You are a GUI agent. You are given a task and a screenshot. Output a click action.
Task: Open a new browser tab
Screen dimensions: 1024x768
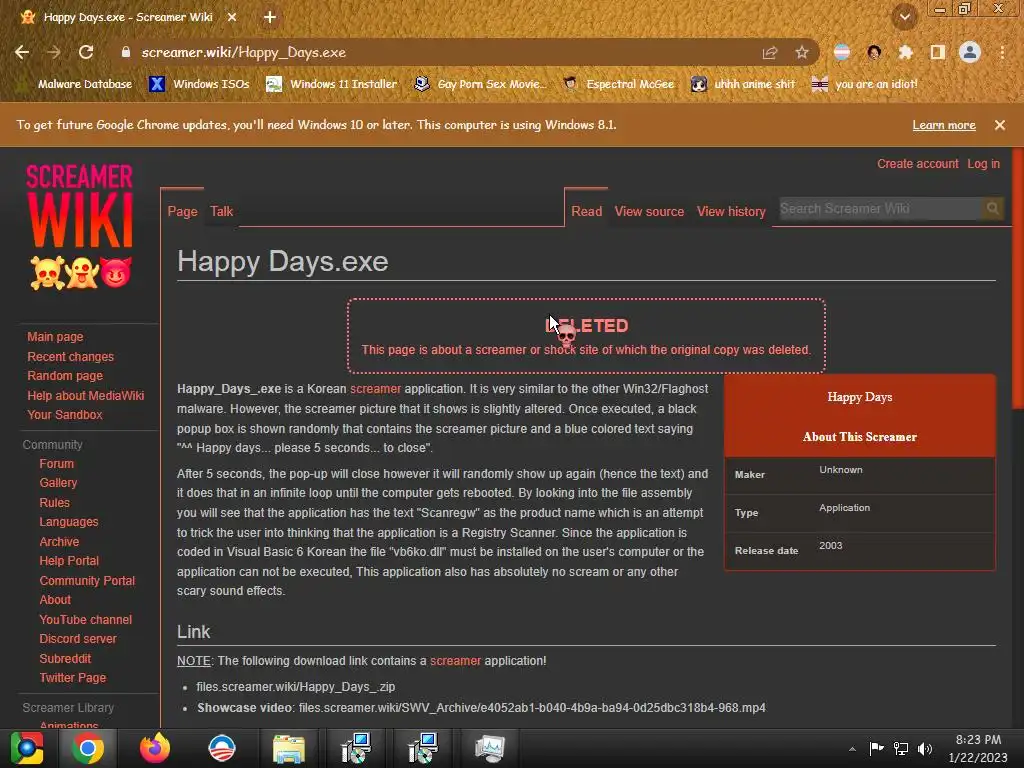(270, 18)
